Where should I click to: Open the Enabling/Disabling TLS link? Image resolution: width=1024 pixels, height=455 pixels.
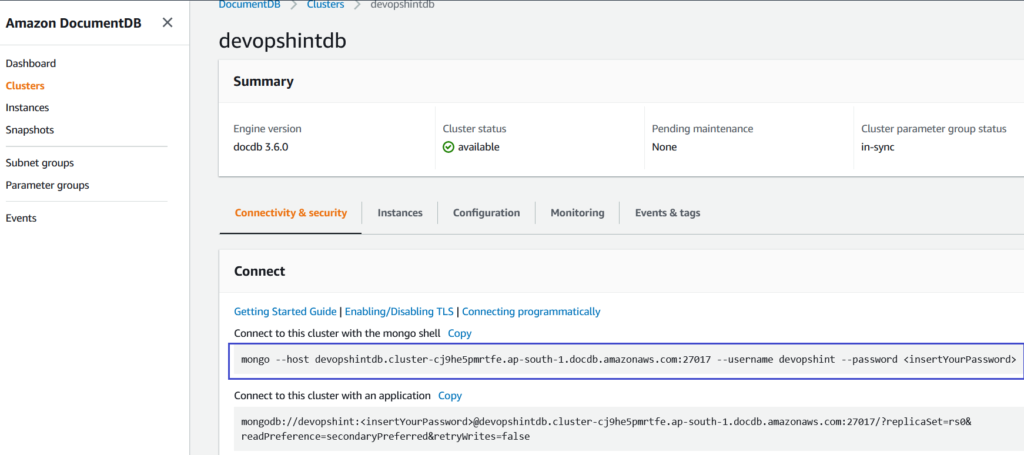[400, 311]
